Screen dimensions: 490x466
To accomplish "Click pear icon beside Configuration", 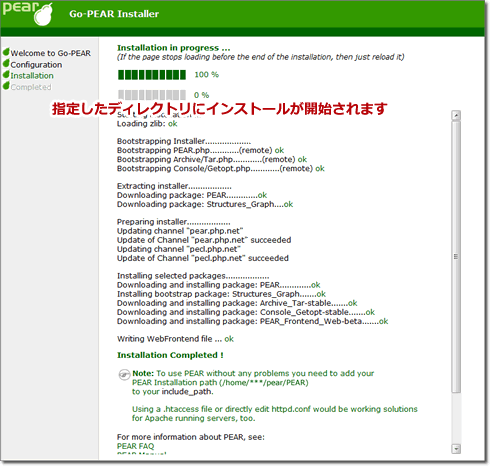I will point(6,63).
